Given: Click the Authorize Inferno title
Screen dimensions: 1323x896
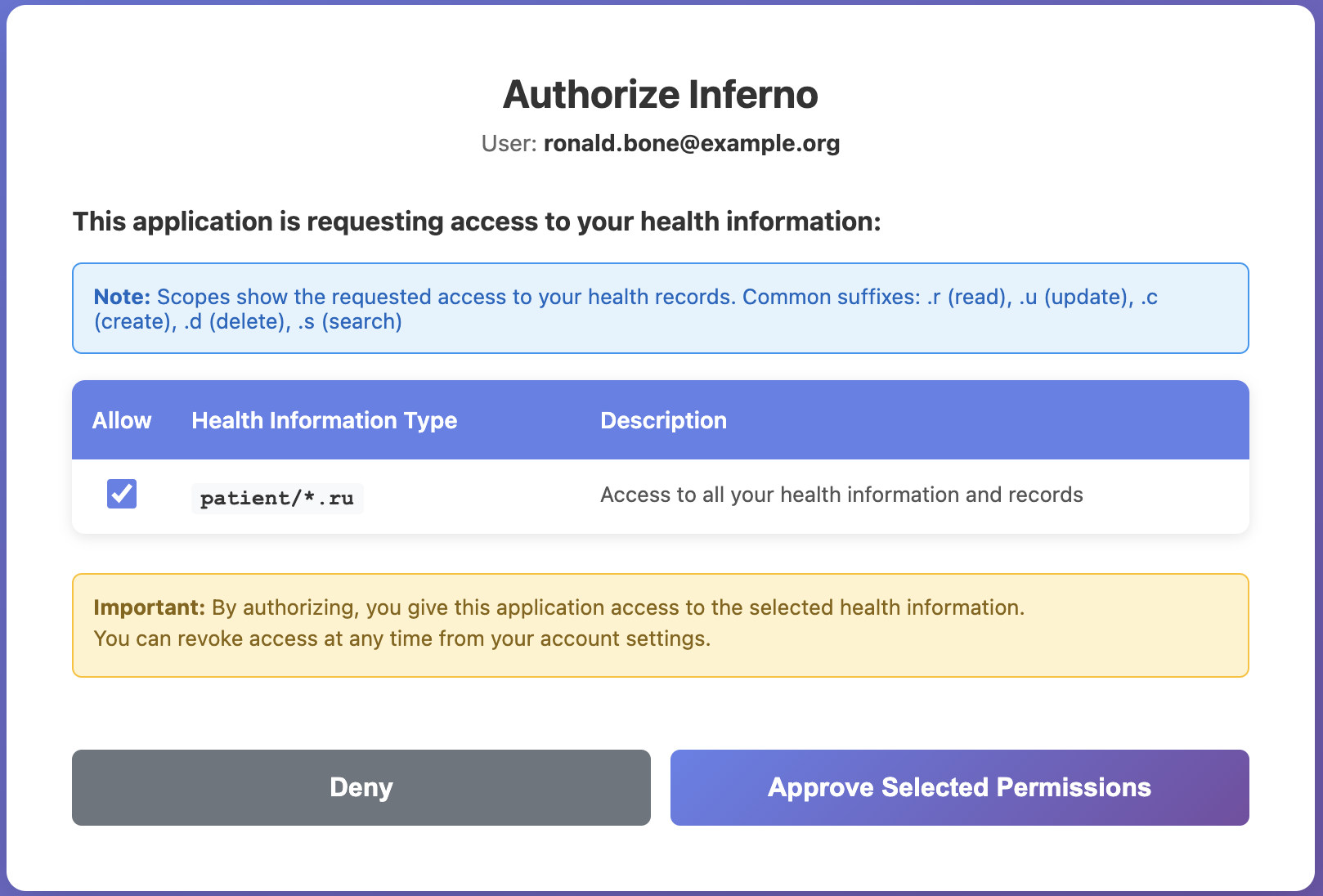Looking at the screenshot, I should (660, 94).
